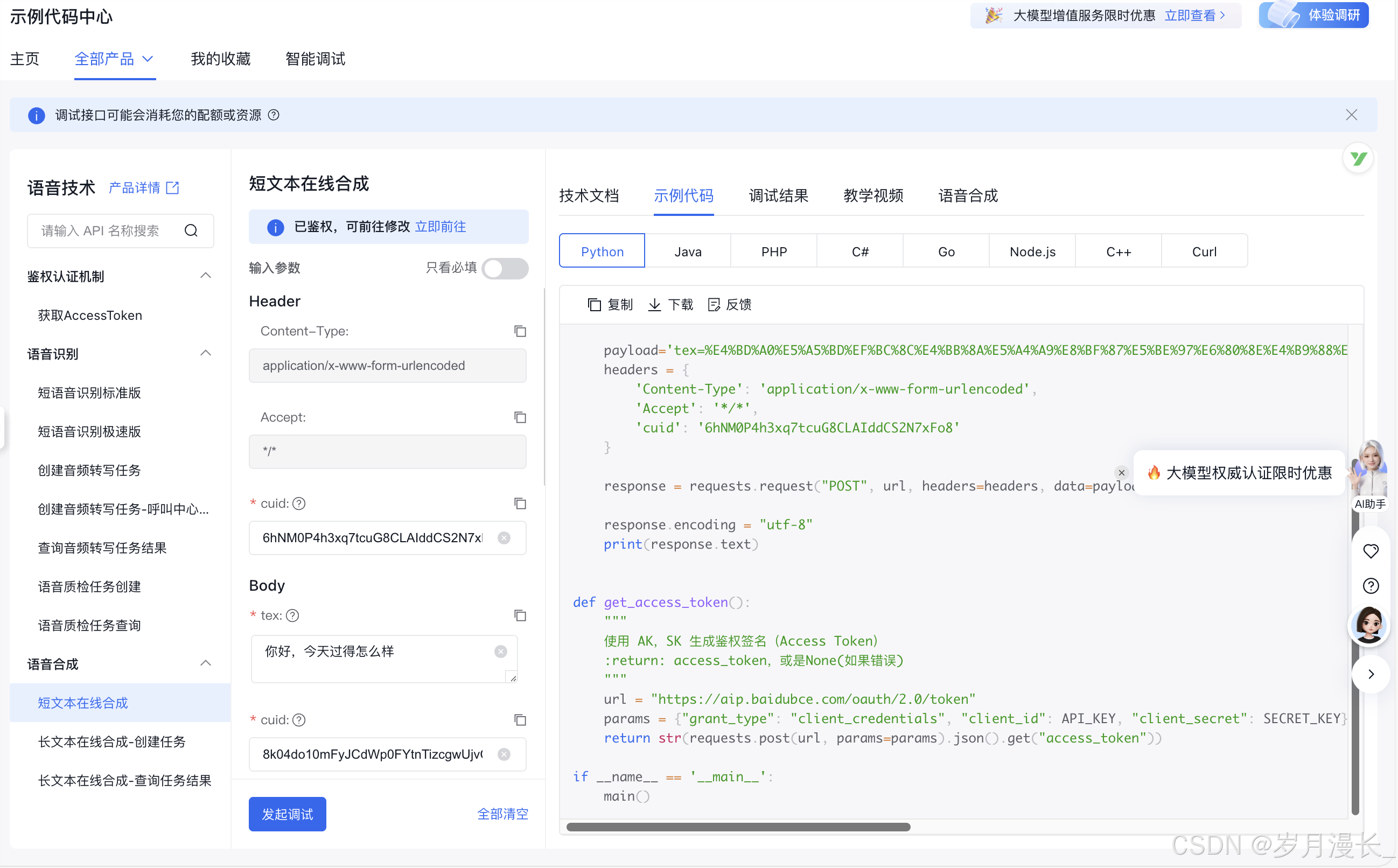The width and height of the screenshot is (1398, 868).
Task: Switch to the 调试结果 tab
Action: pos(778,196)
